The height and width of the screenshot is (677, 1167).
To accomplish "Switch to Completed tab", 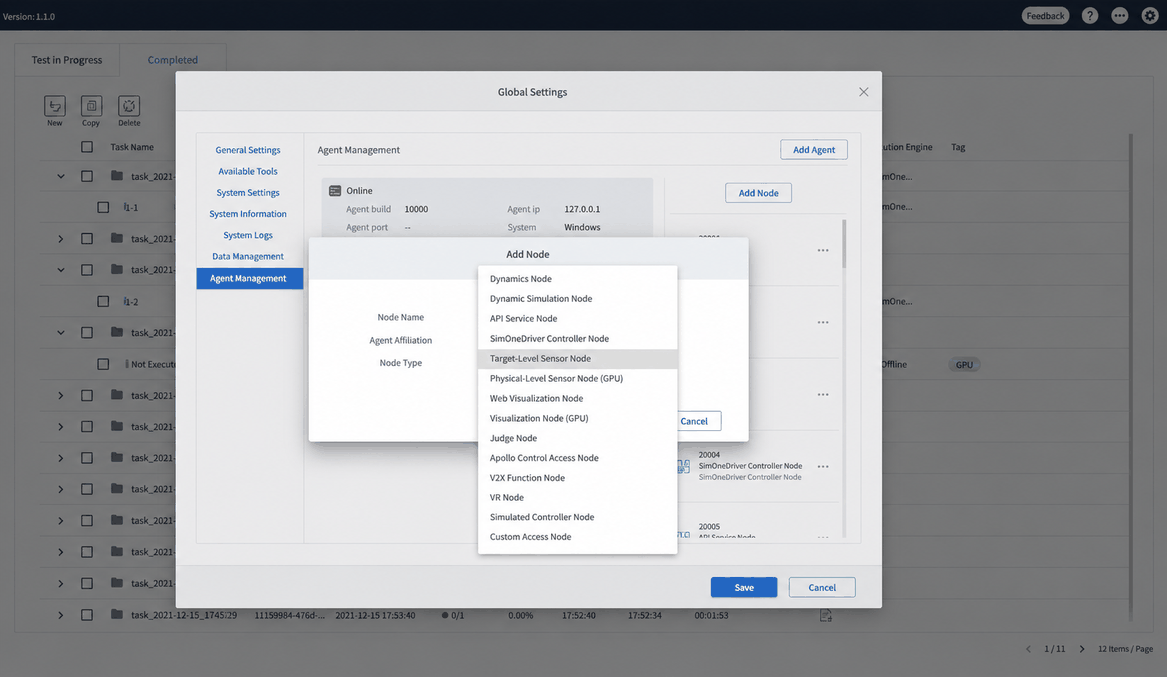I will tap(173, 60).
